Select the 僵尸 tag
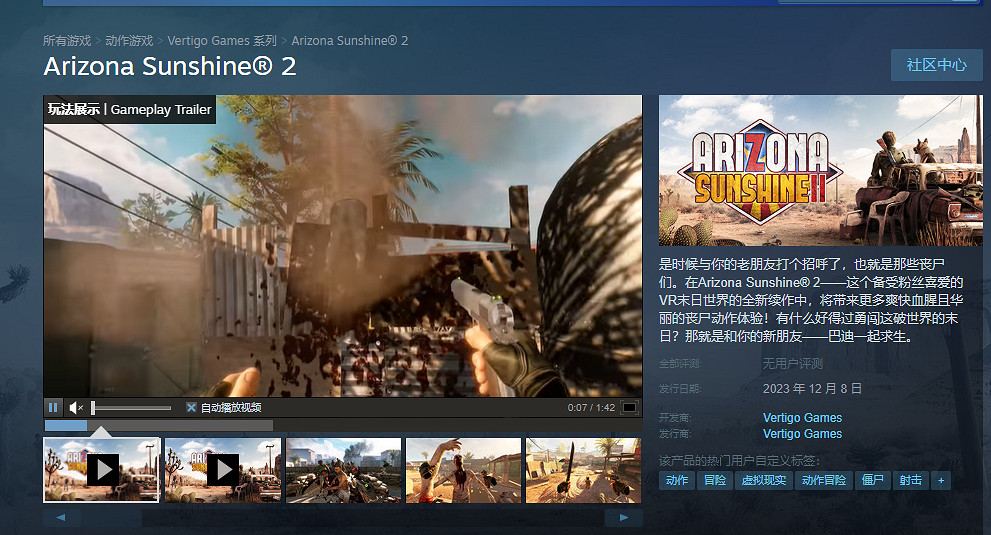The height and width of the screenshot is (535, 991). 873,480
